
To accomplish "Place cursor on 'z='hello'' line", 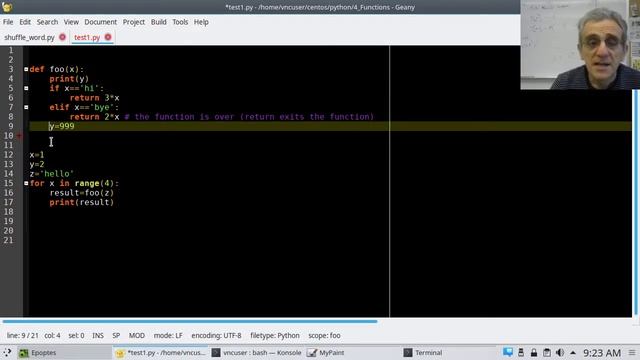I will 51,174.
